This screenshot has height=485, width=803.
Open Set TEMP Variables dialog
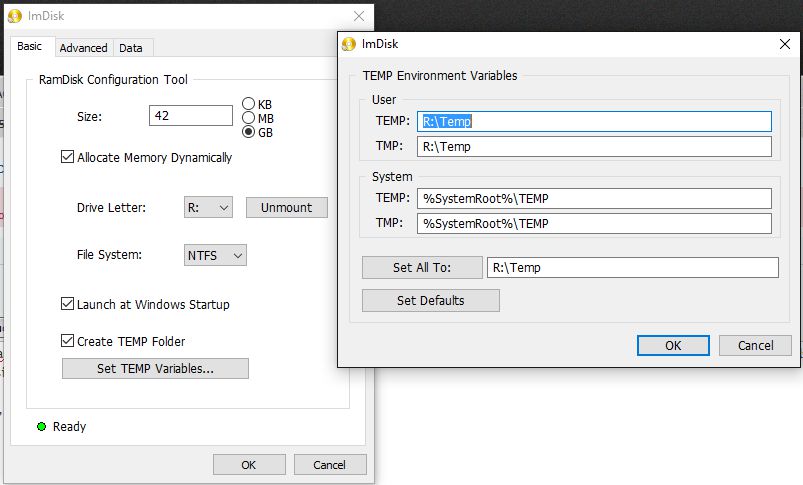click(155, 368)
